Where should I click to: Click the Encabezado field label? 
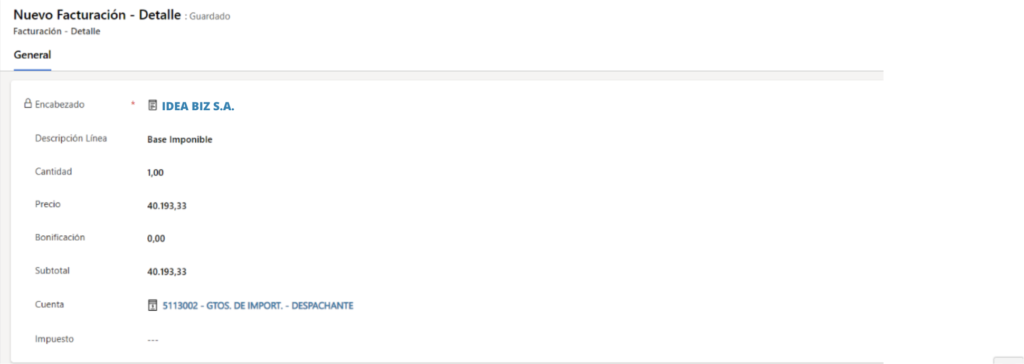point(59,104)
